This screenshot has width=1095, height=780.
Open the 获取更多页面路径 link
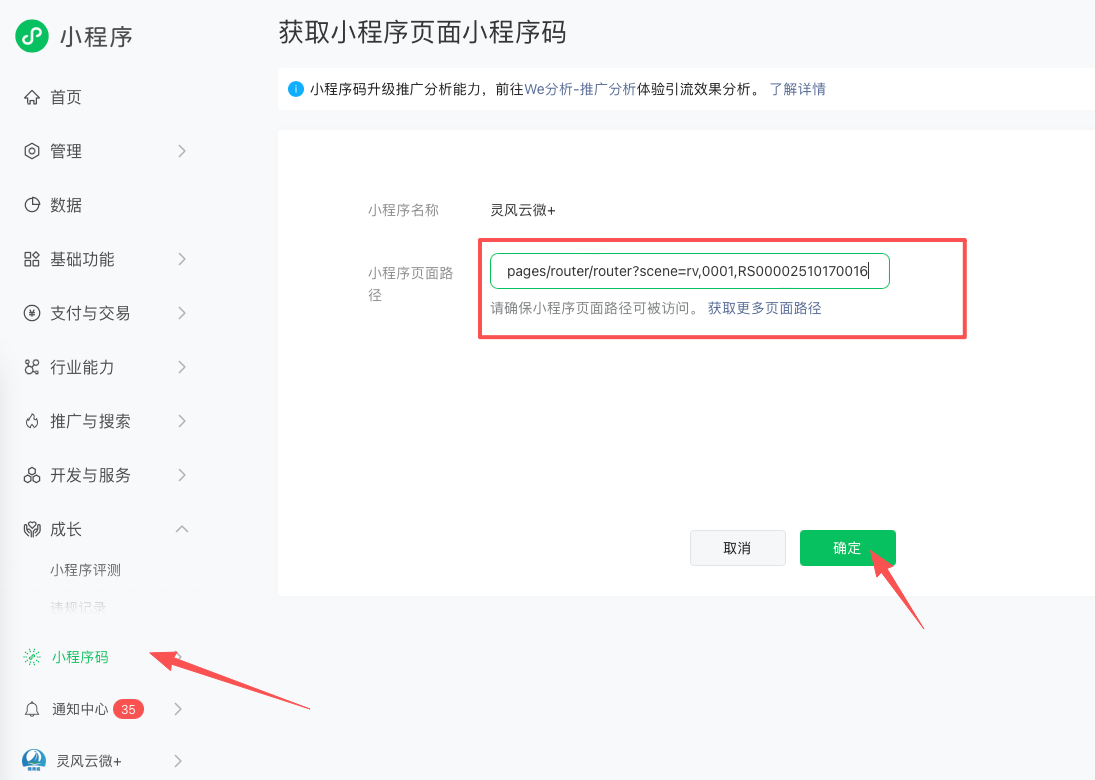tap(765, 308)
